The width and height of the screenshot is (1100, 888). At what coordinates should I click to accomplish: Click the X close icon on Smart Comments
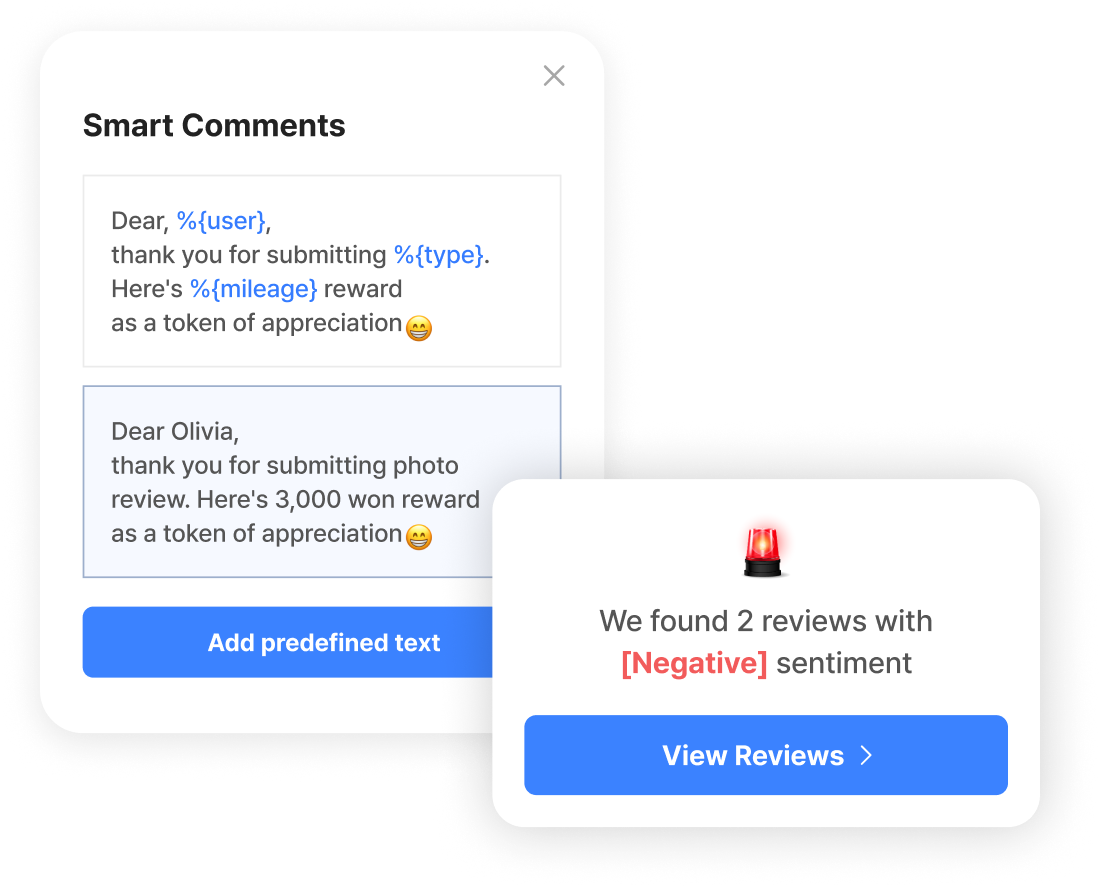click(x=554, y=75)
